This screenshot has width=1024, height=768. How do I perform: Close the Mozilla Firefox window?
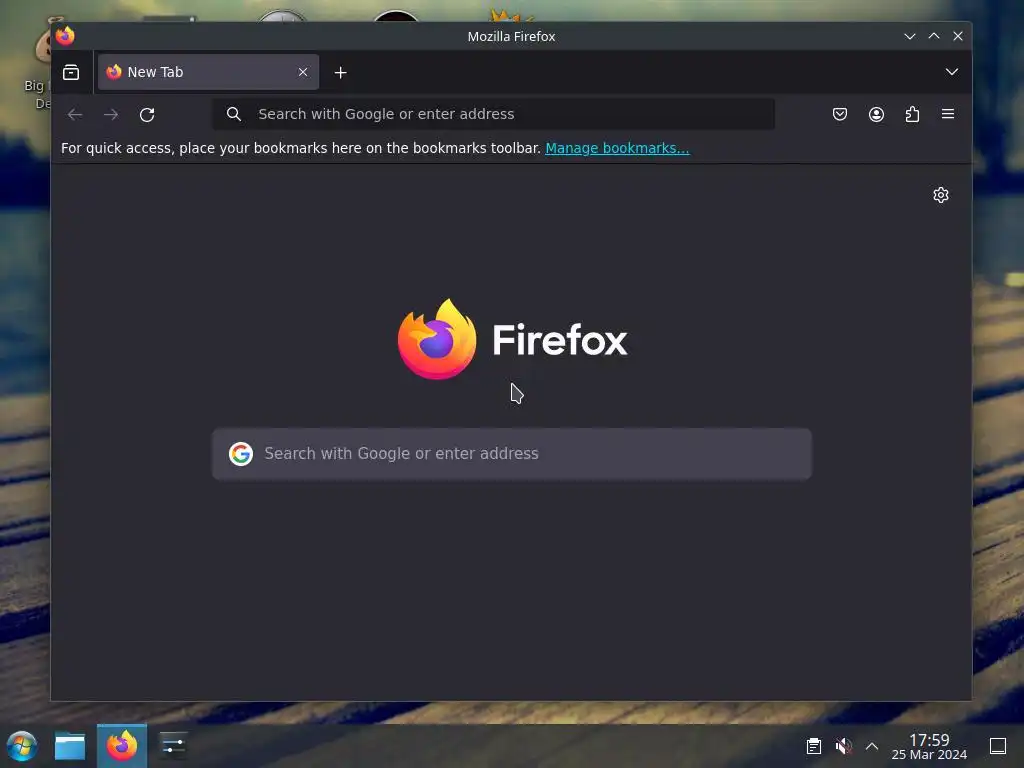coord(958,36)
